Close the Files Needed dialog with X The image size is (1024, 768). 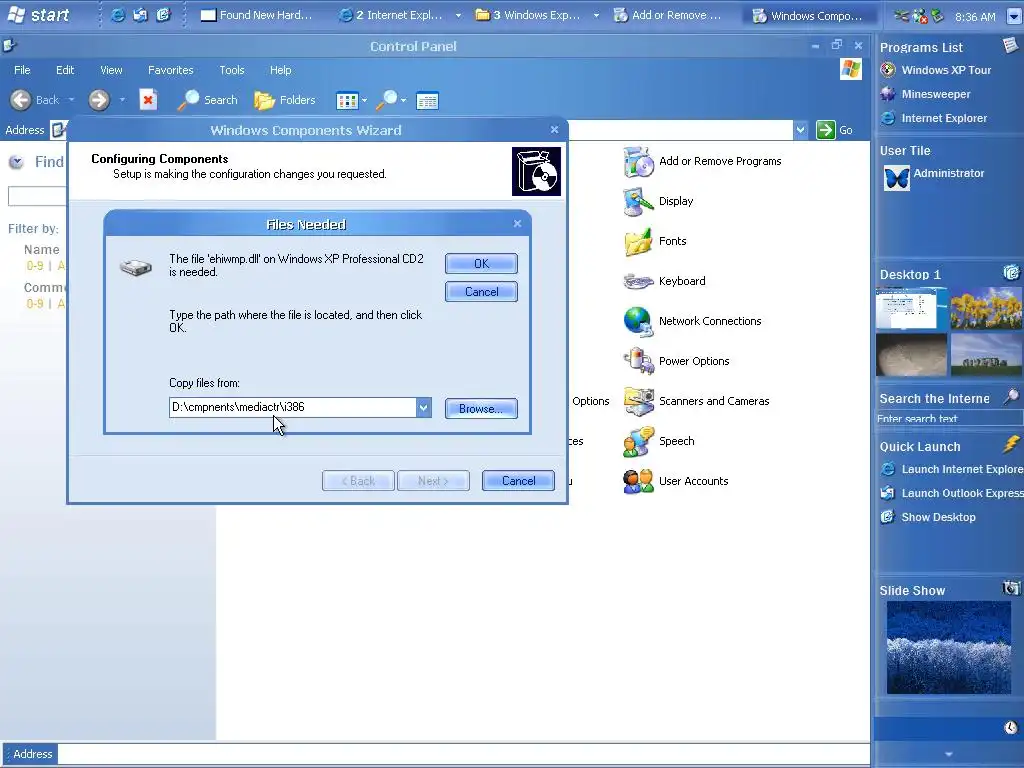click(x=517, y=224)
